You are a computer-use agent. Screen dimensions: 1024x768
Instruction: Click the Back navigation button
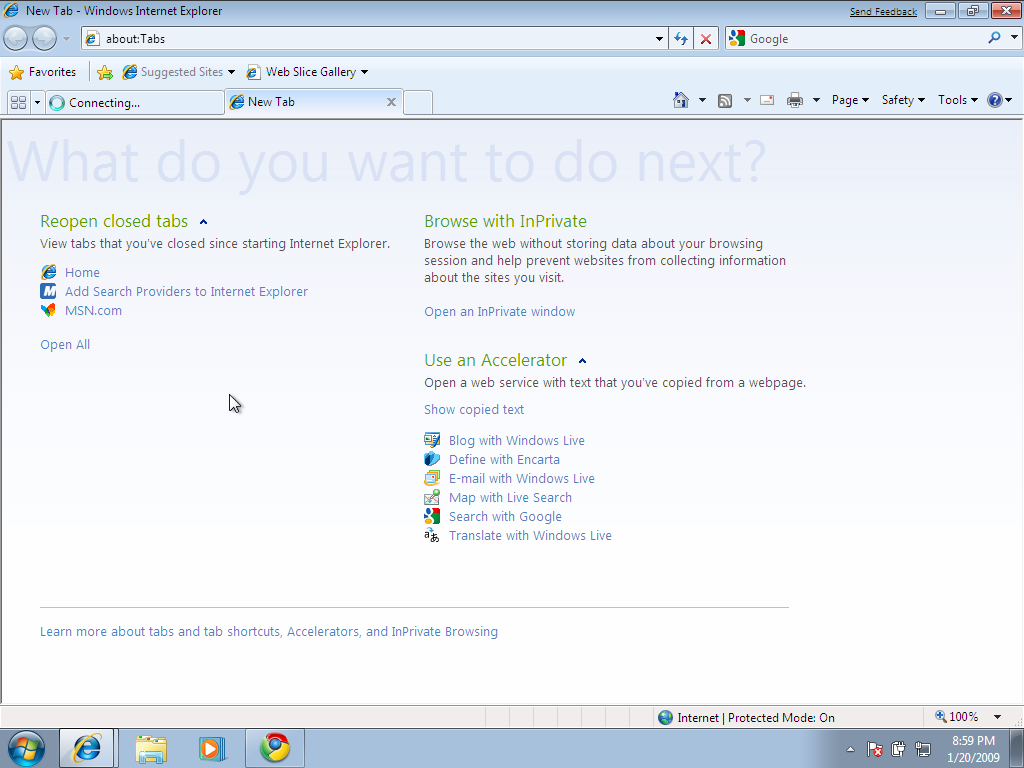coord(16,39)
